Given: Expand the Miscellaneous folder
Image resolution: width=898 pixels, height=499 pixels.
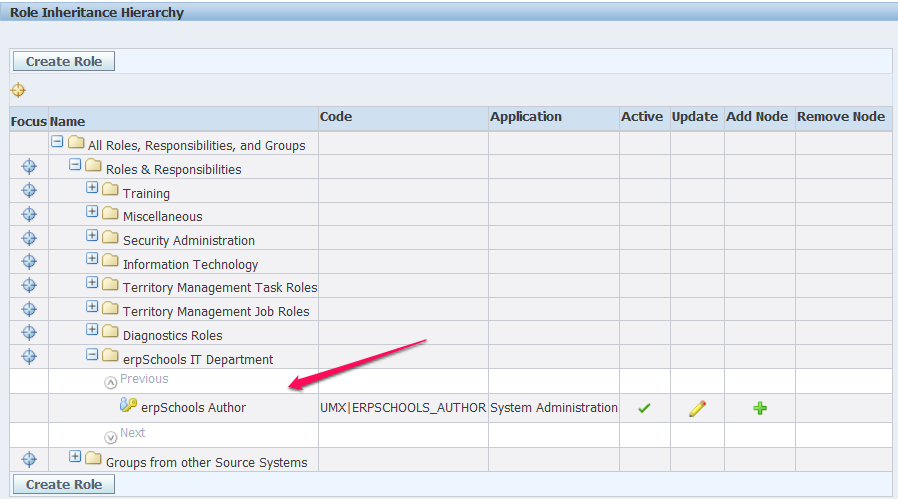Looking at the screenshot, I should [92, 211].
